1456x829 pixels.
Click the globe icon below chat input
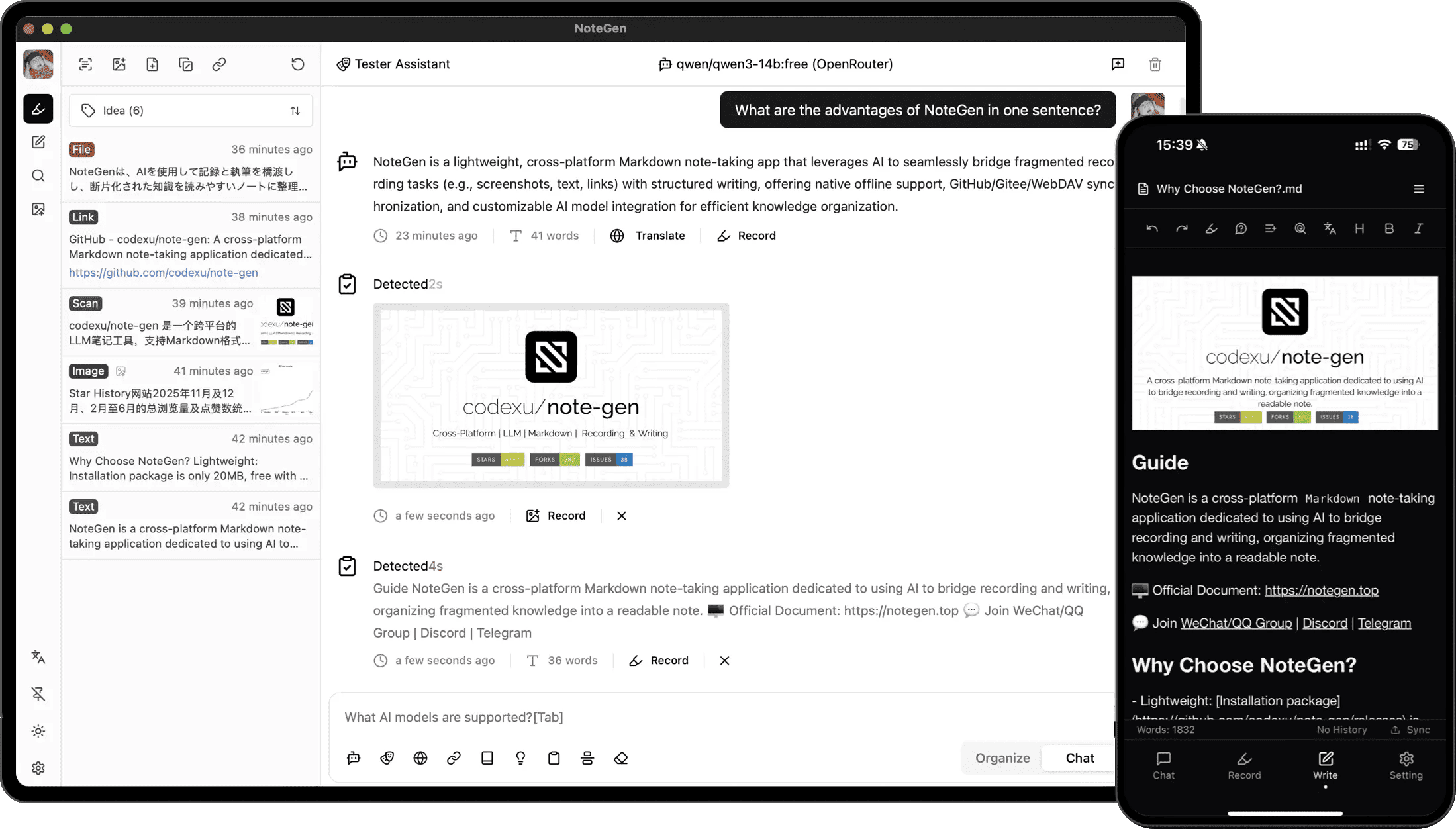tap(420, 758)
